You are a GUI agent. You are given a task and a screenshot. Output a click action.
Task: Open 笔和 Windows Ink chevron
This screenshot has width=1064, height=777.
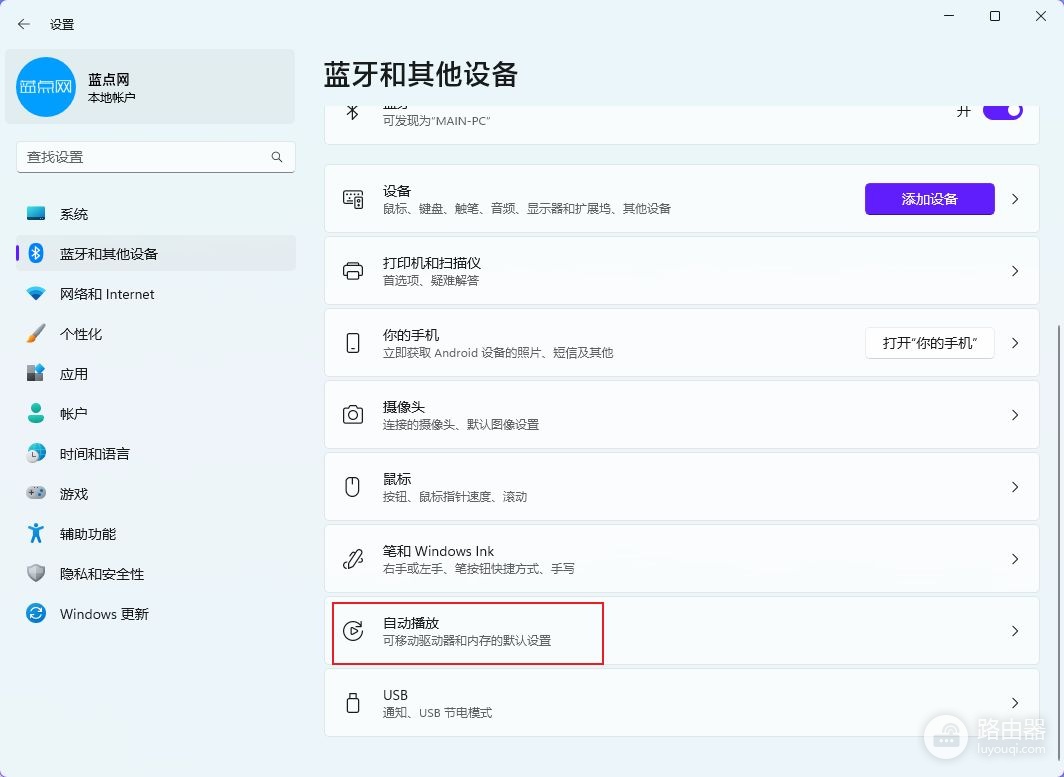[1015, 558]
